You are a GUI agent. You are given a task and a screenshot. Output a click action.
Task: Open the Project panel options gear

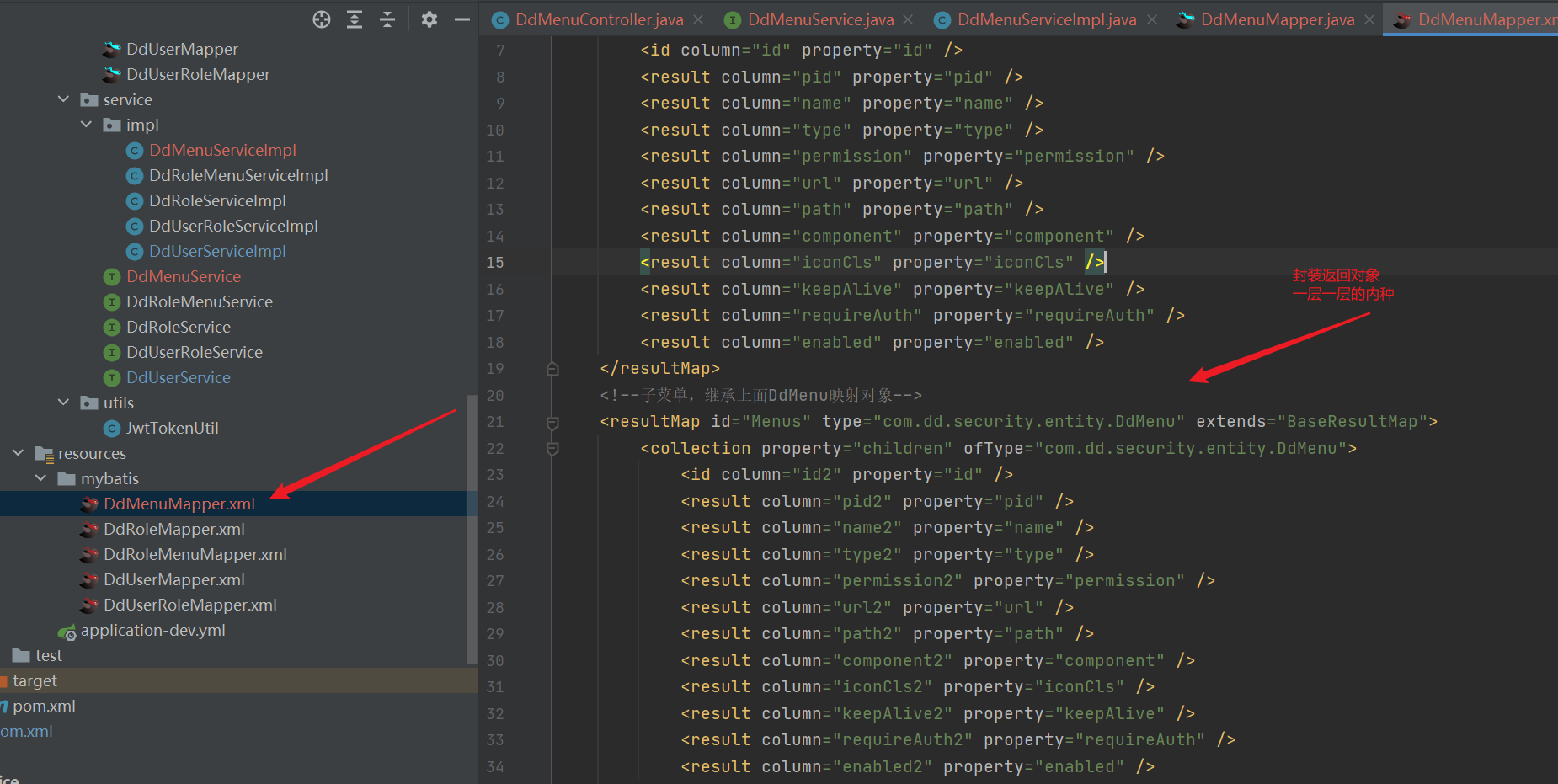pyautogui.click(x=429, y=19)
